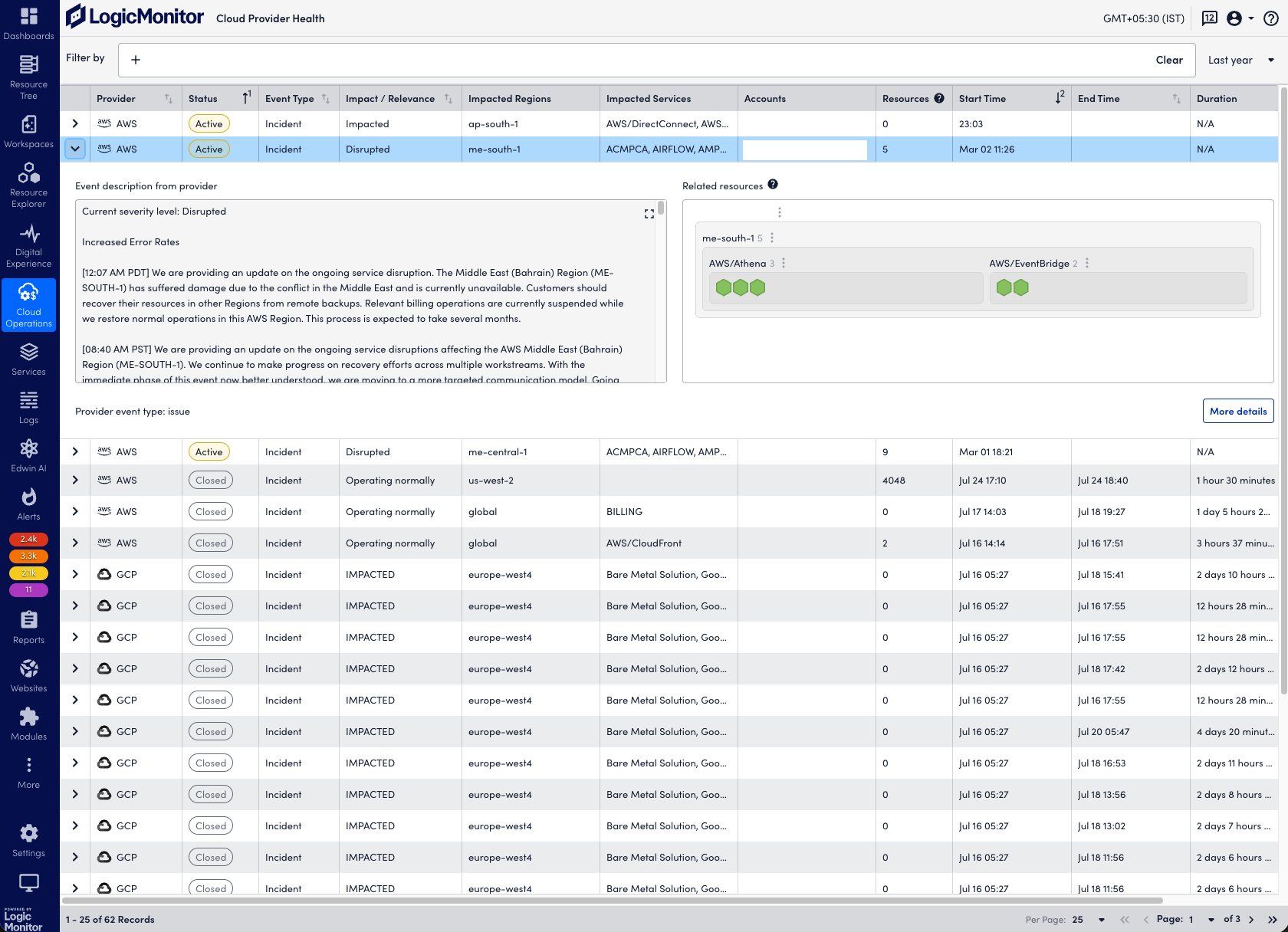Click the Active status of me-central-1 row

[x=209, y=451]
